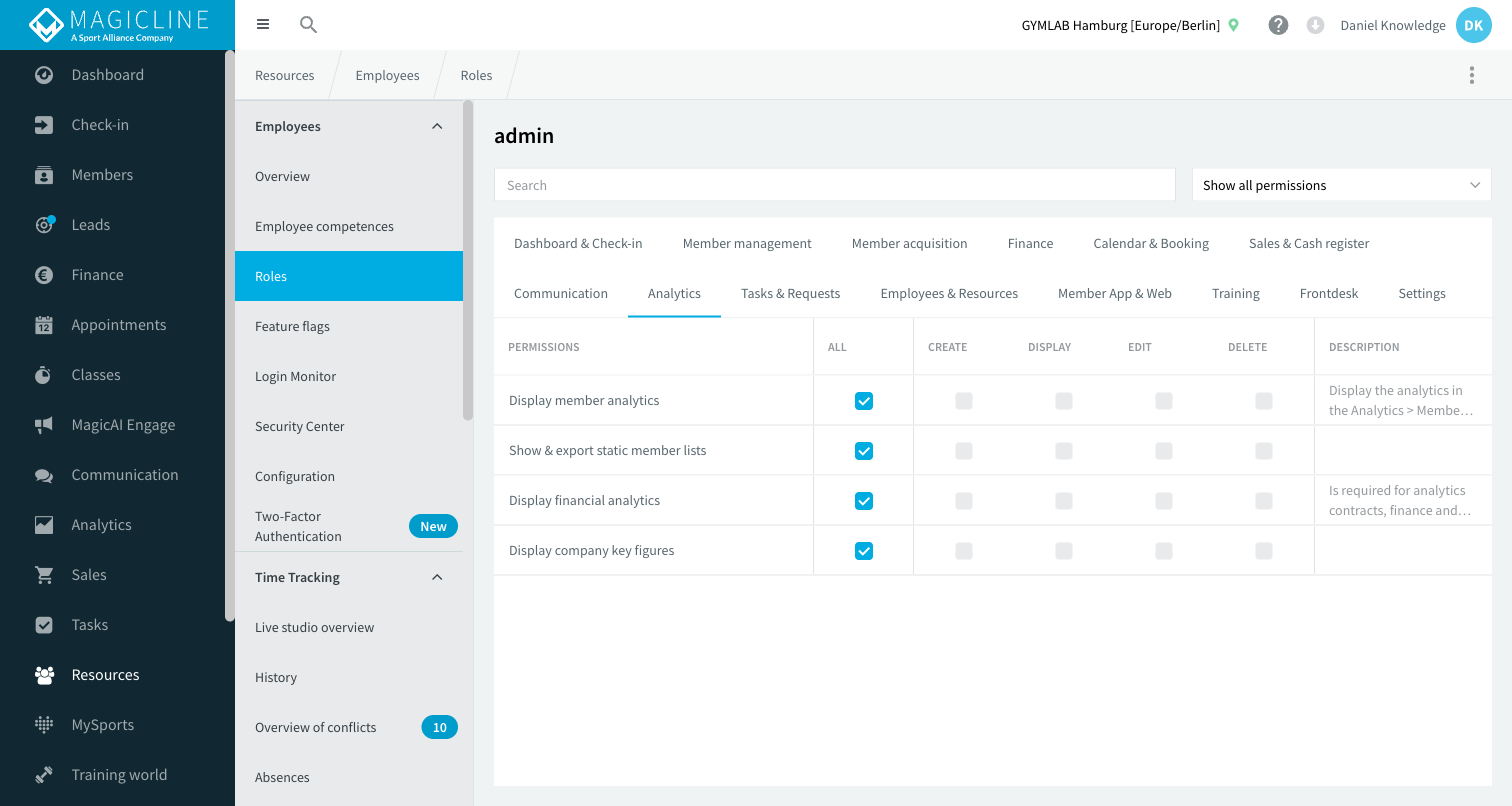Click the GYMLAB Hamburg studio selector

[x=1130, y=25]
